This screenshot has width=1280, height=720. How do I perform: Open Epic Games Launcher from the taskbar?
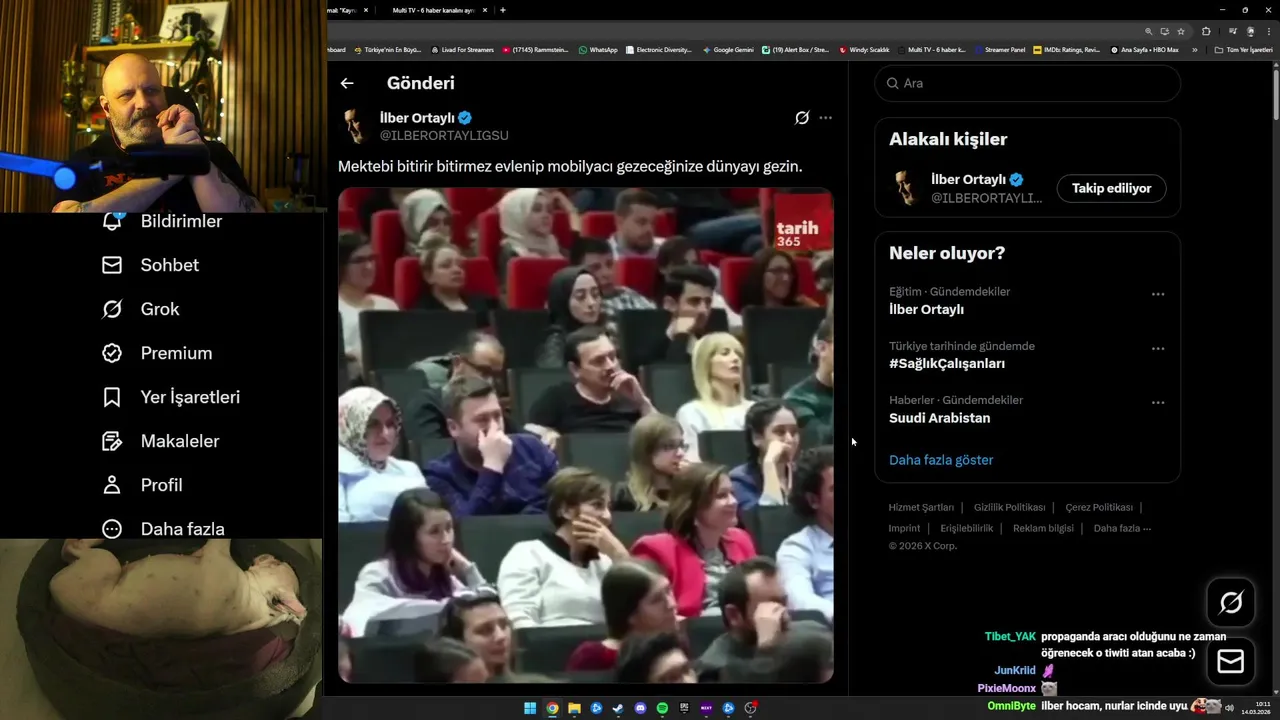[684, 708]
